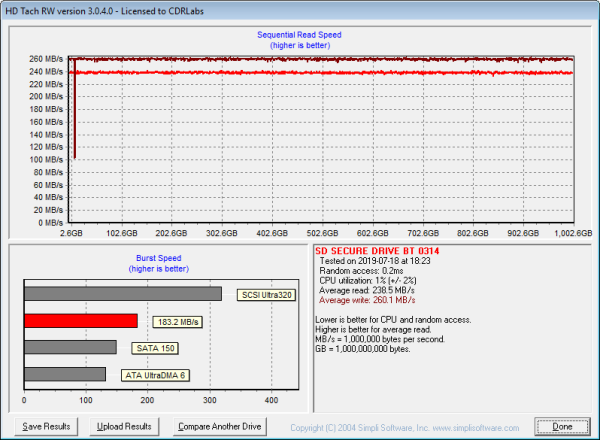Close the results with the Done button
The height and width of the screenshot is (440, 600).
(563, 426)
